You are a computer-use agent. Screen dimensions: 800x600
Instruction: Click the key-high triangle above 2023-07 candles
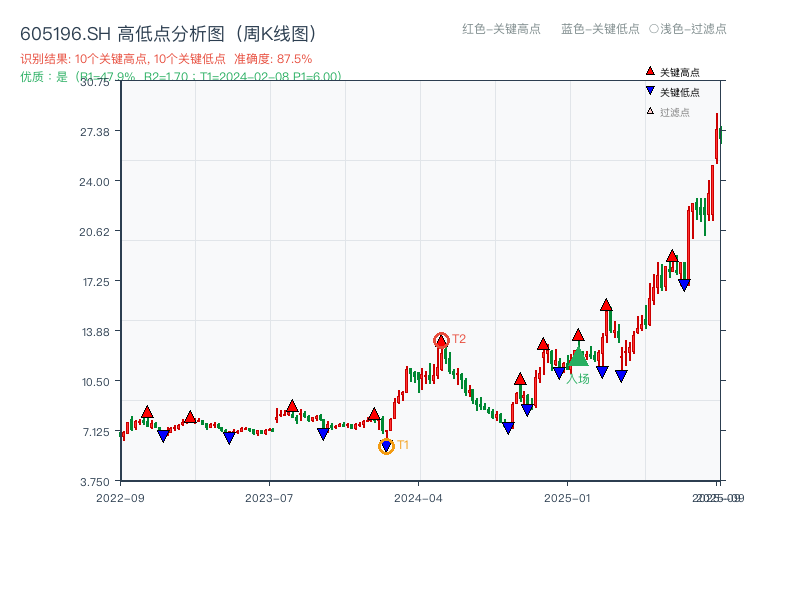coord(292,406)
